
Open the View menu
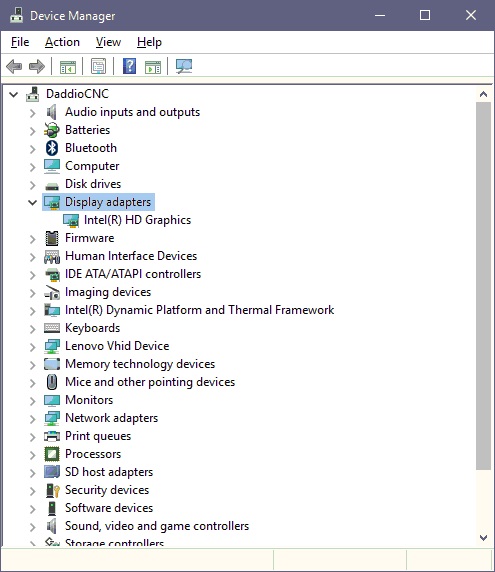point(108,42)
